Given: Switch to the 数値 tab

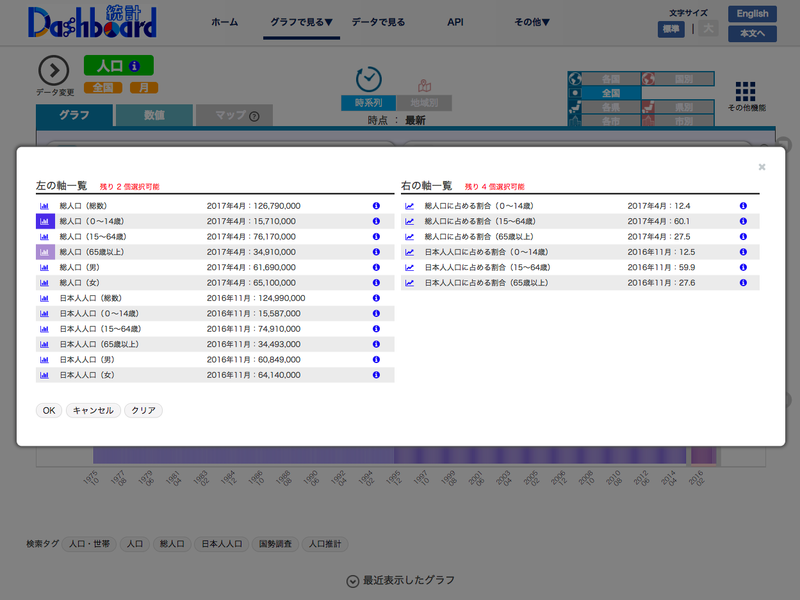Looking at the screenshot, I should point(154,115).
